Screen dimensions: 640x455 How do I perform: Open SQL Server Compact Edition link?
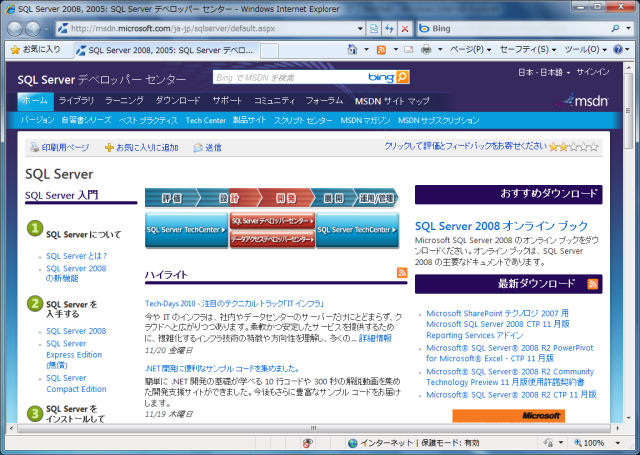(x=76, y=384)
